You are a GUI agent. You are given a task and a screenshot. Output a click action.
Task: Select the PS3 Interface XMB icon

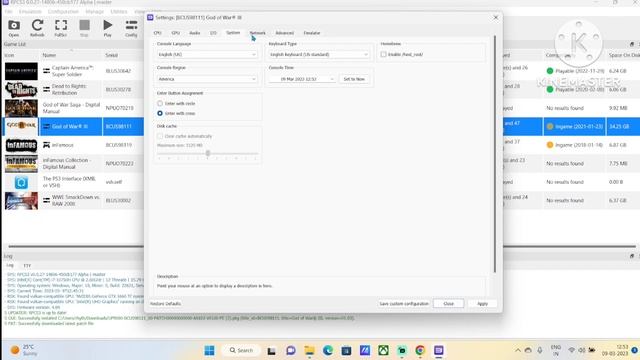[x=21, y=182]
